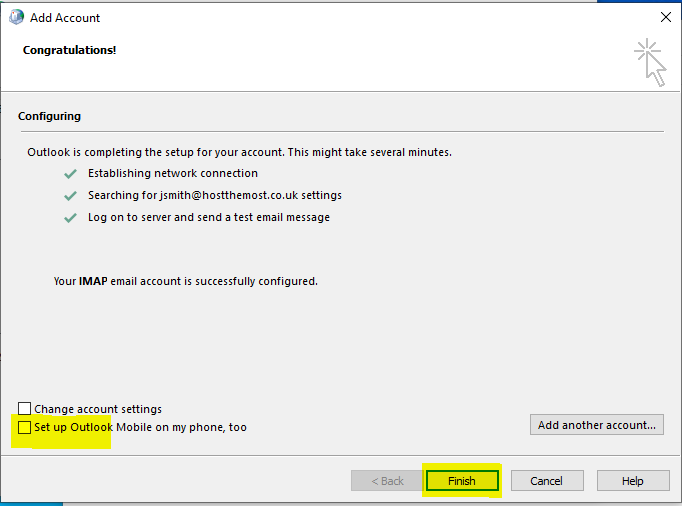Screen dimensions: 682x506
Task: Click Add another account button
Action: click(596, 425)
